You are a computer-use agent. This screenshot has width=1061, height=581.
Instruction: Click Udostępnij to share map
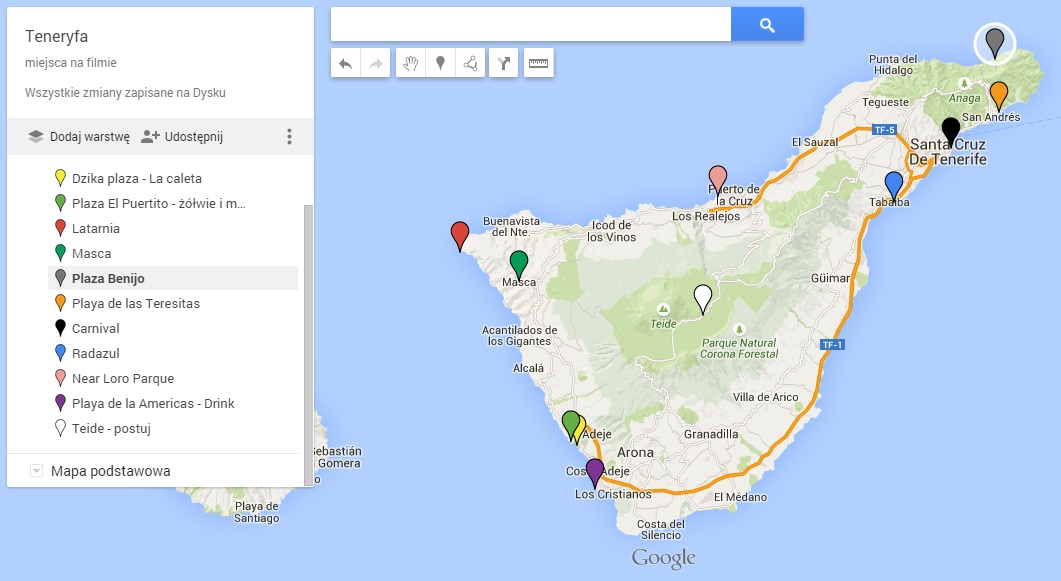coord(181,137)
